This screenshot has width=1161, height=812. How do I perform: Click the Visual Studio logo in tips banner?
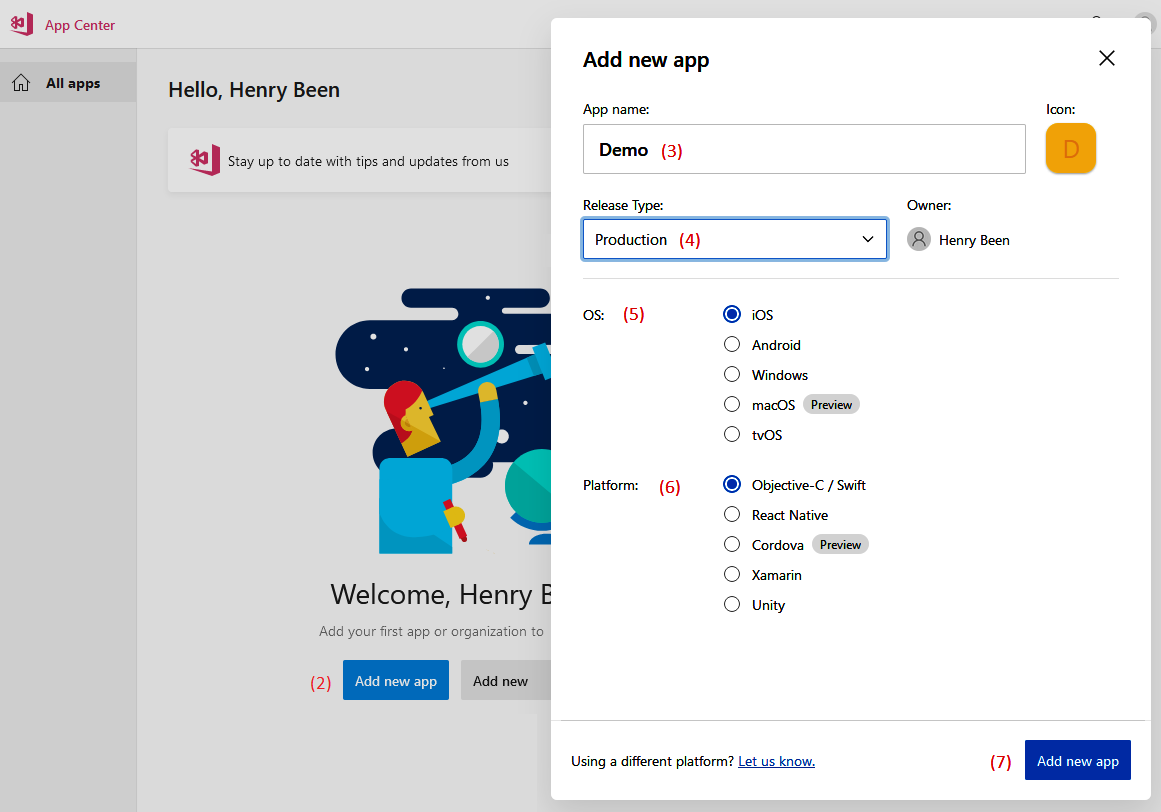click(204, 160)
